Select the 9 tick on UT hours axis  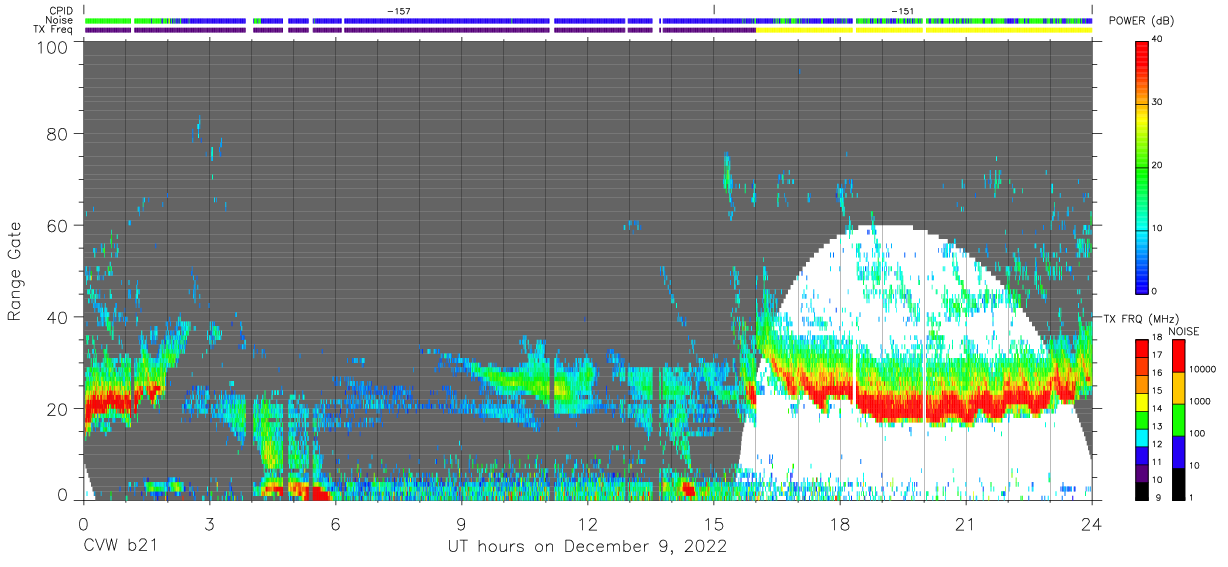pyautogui.click(x=461, y=523)
